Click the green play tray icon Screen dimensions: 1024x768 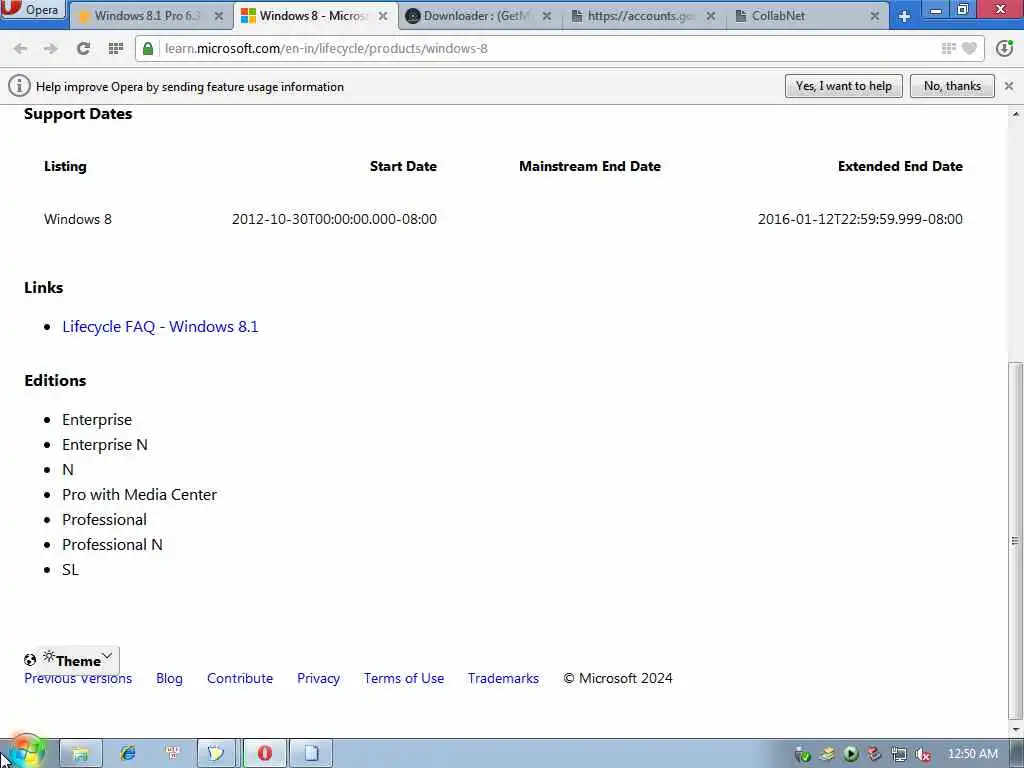tap(850, 754)
